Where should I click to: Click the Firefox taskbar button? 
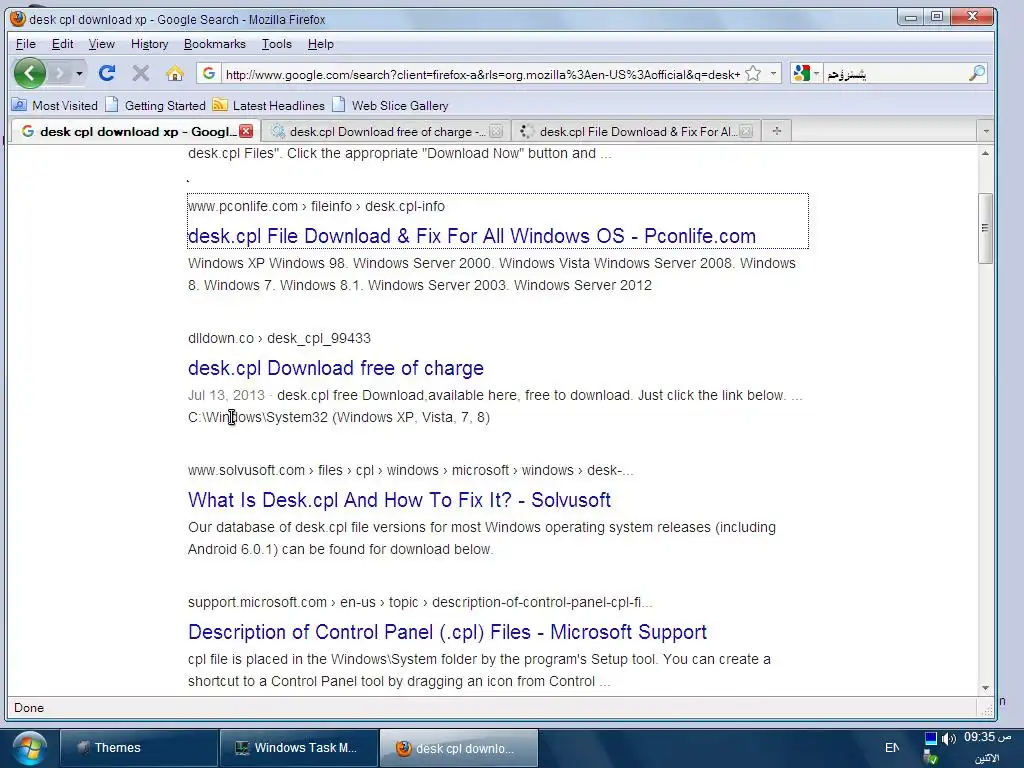(x=458, y=748)
